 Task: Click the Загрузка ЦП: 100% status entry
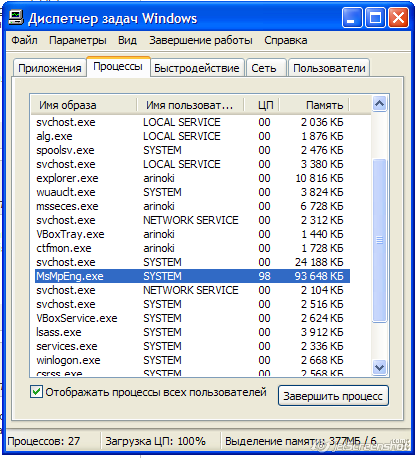coord(155,441)
